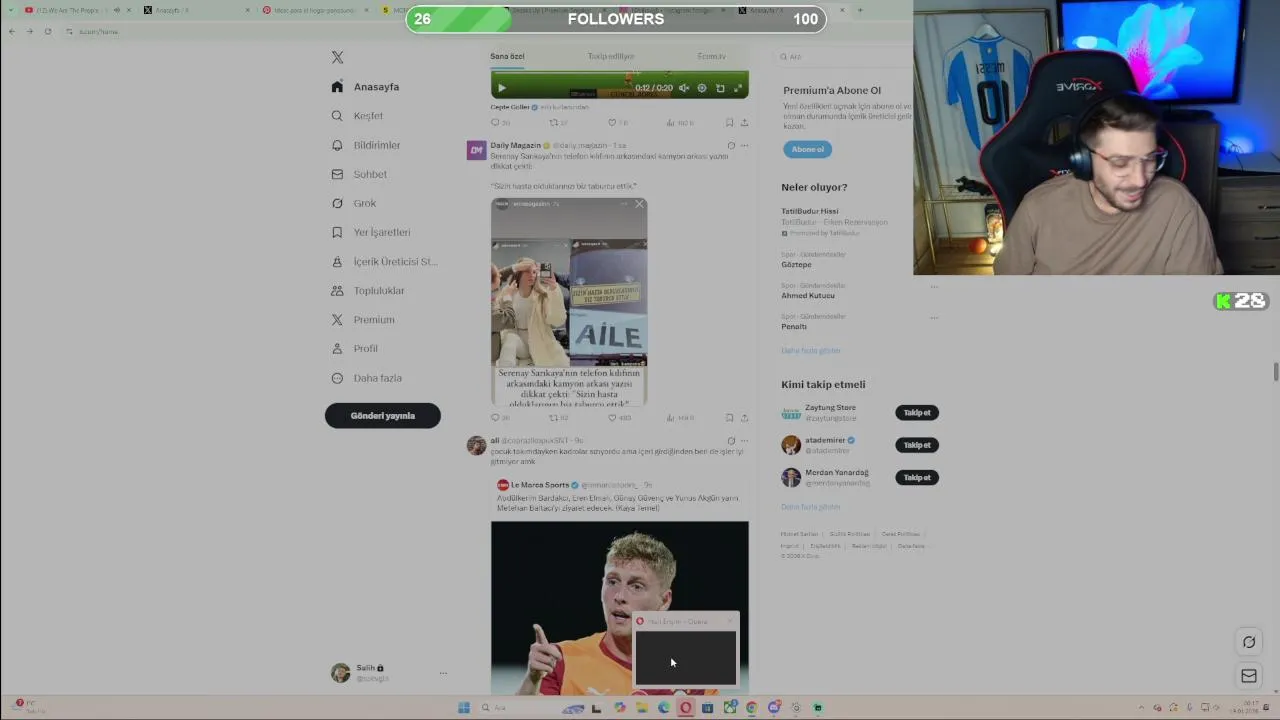The width and height of the screenshot is (1280, 720).
Task: Open the messages envelope floating button
Action: click(x=1249, y=676)
